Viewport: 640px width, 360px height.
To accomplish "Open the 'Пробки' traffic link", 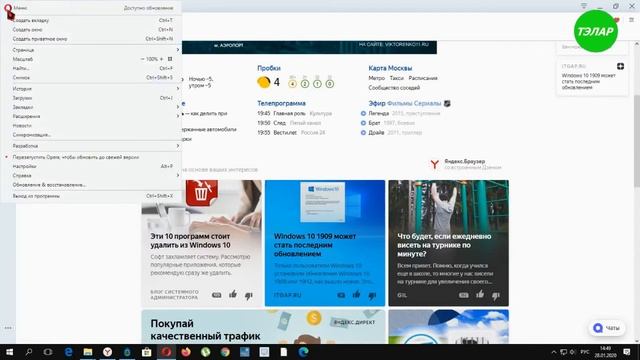I will pyautogui.click(x=269, y=68).
